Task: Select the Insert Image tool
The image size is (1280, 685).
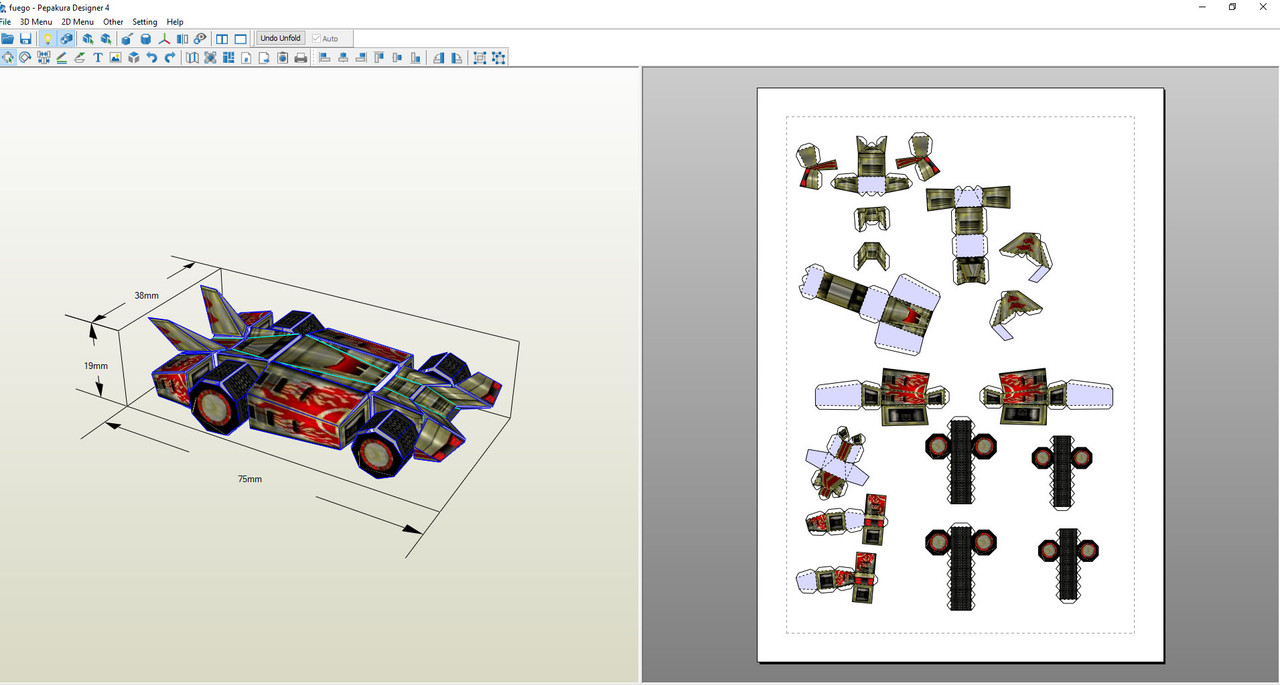Action: [115, 58]
